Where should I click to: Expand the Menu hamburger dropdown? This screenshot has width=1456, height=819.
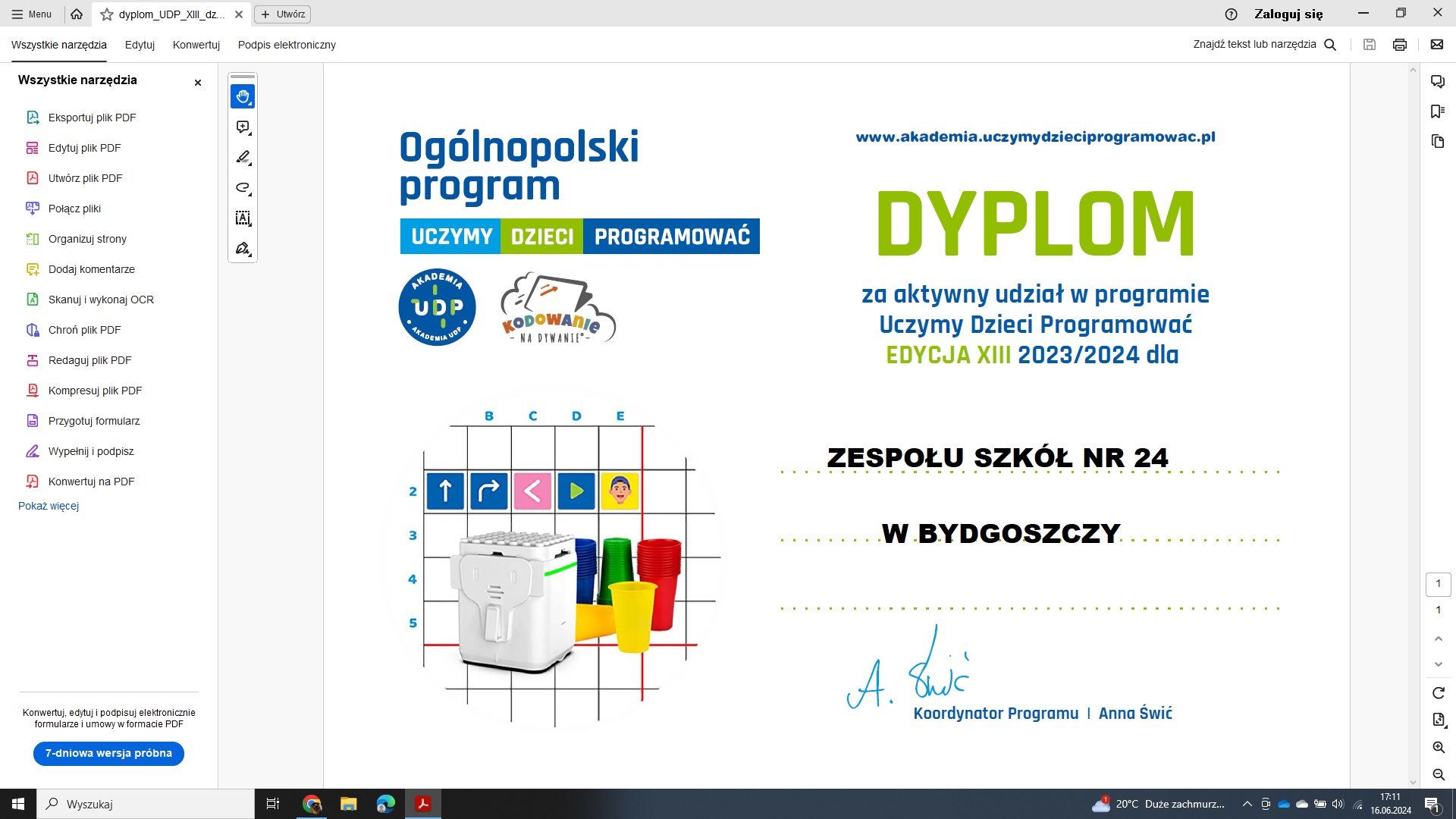[32, 14]
